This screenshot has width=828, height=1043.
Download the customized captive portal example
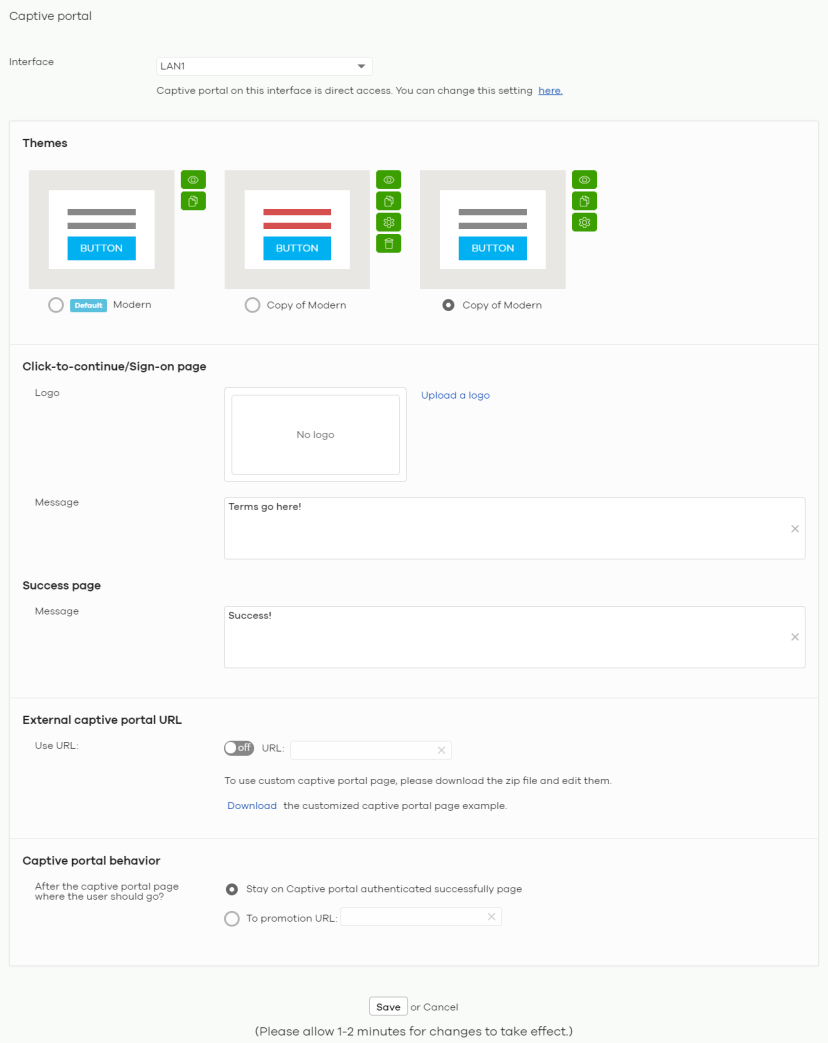click(251, 806)
